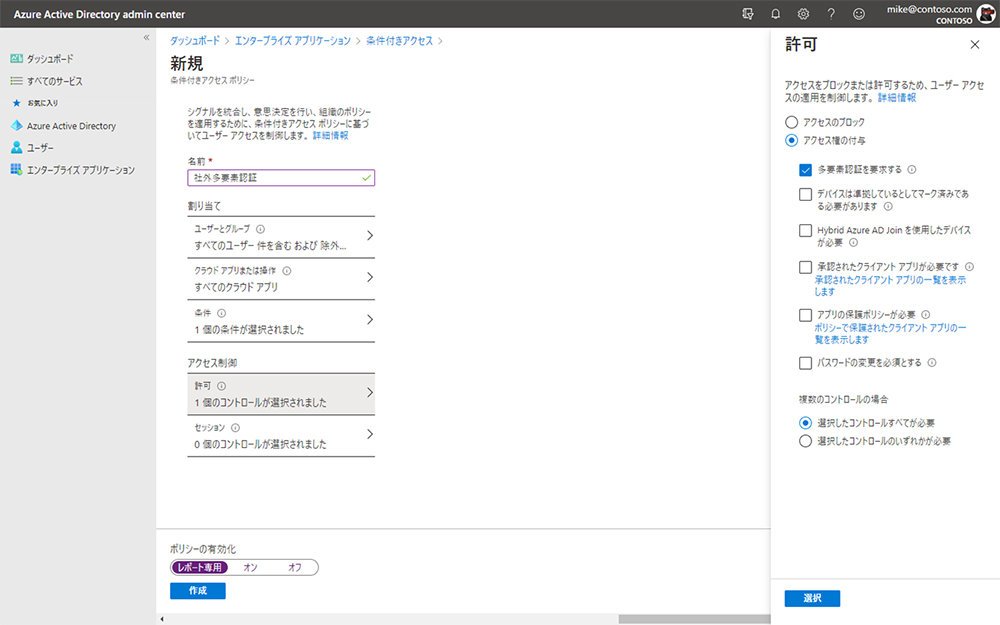Open 承認されたクライアント アプリの一覧を表示します link
Screen dimensions: 1000x625
pos(890,286)
